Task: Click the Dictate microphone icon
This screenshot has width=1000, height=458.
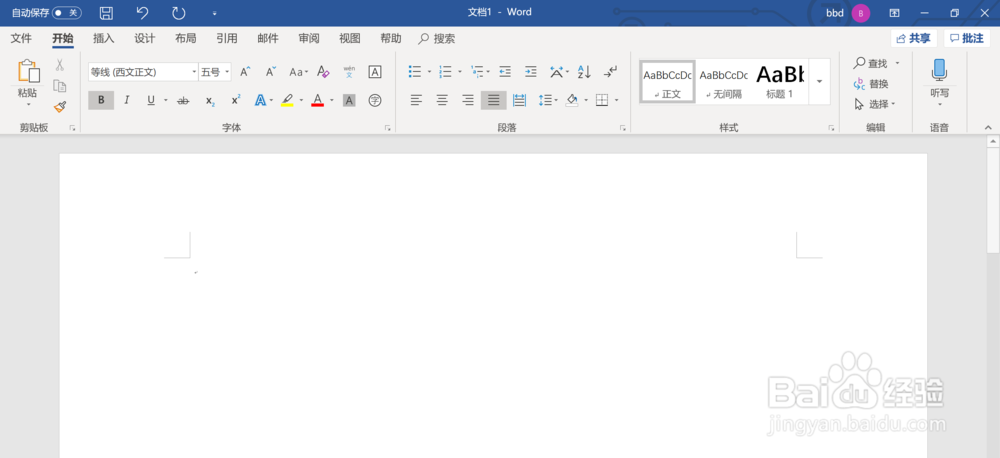Action: 939,70
